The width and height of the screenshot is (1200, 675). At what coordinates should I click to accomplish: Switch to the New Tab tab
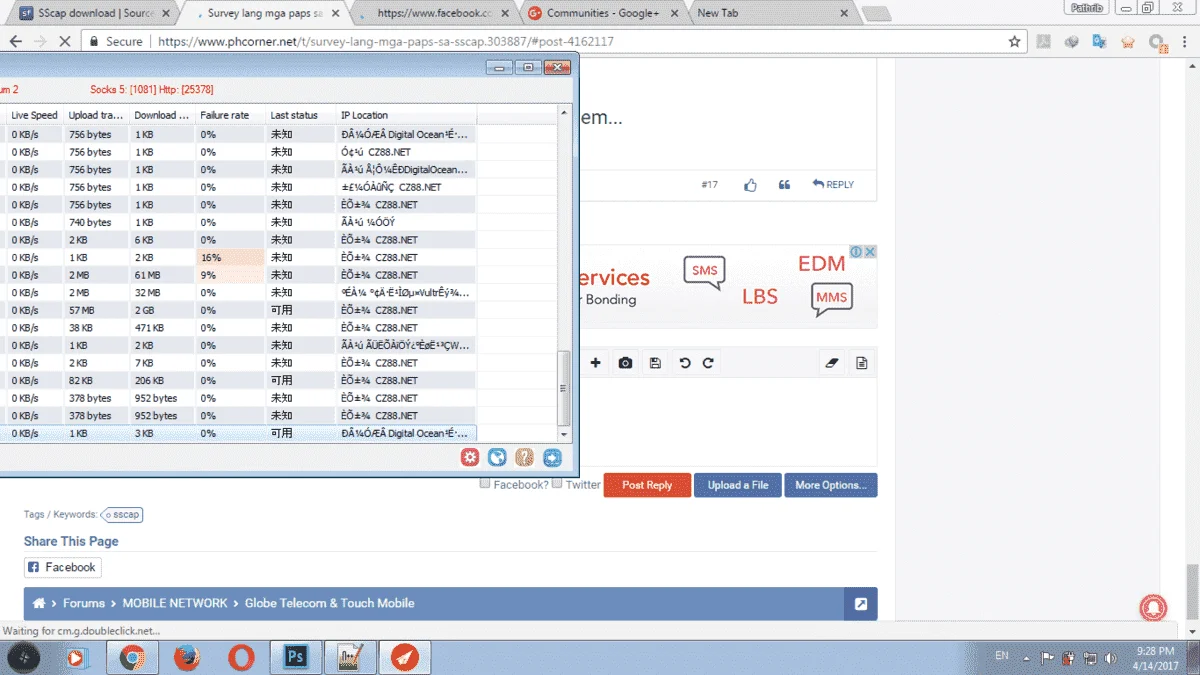pos(770,14)
